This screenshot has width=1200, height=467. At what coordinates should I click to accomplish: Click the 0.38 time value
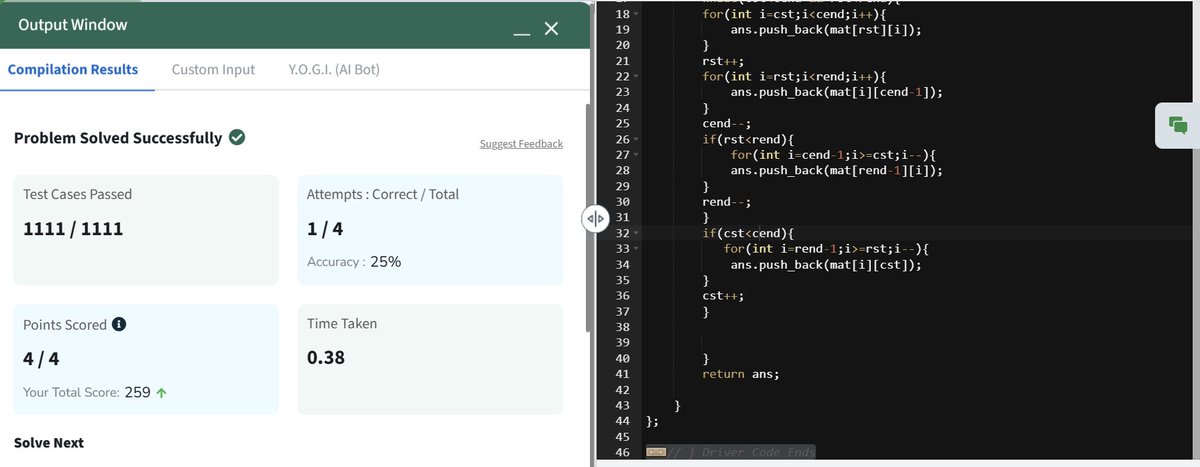326,358
